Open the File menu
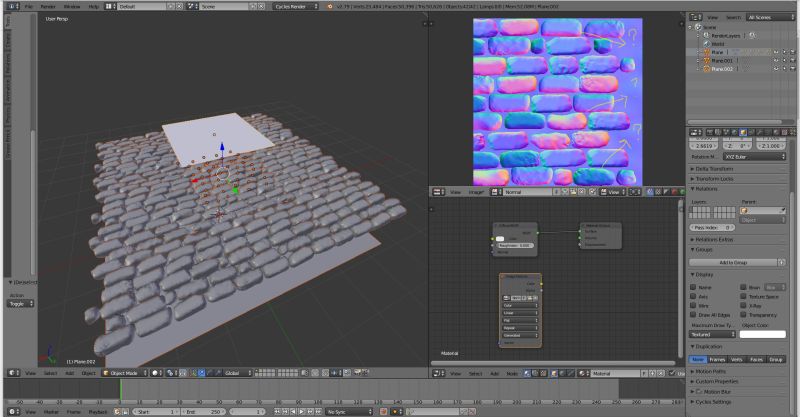This screenshot has width=800, height=417. pos(29,7)
